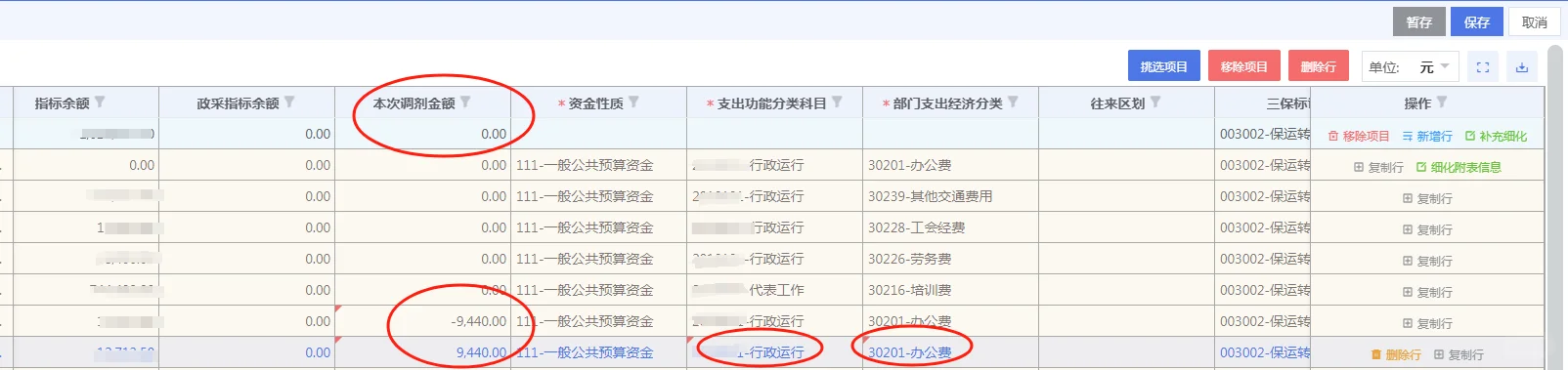Click 移除项目 link in the first row

click(1359, 136)
